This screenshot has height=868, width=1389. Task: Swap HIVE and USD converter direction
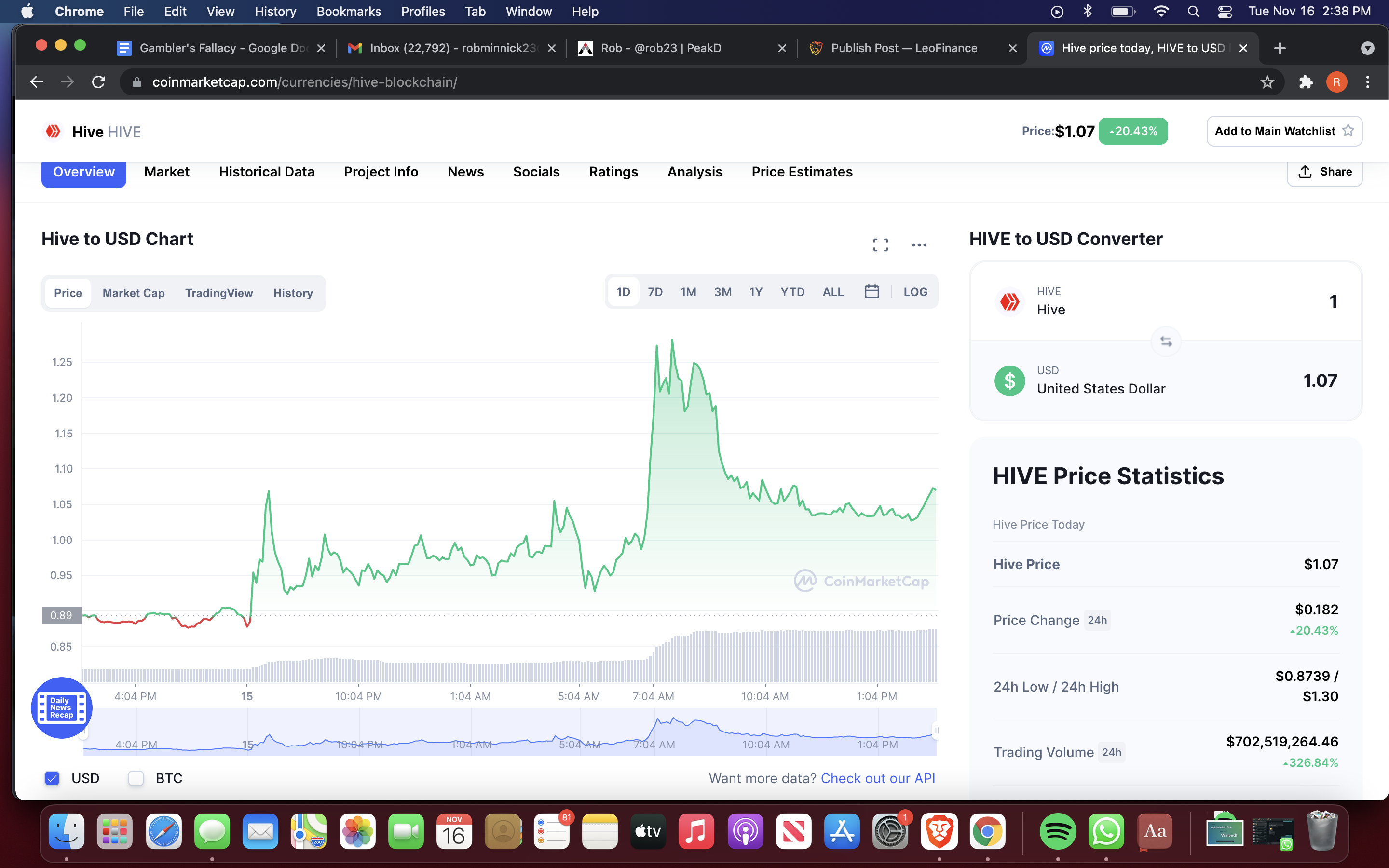coord(1166,341)
